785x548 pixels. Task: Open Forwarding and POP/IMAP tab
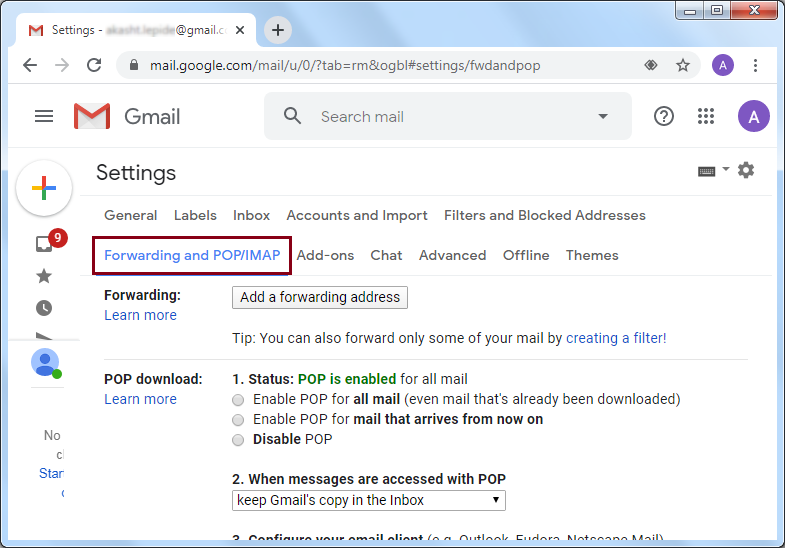click(x=192, y=255)
